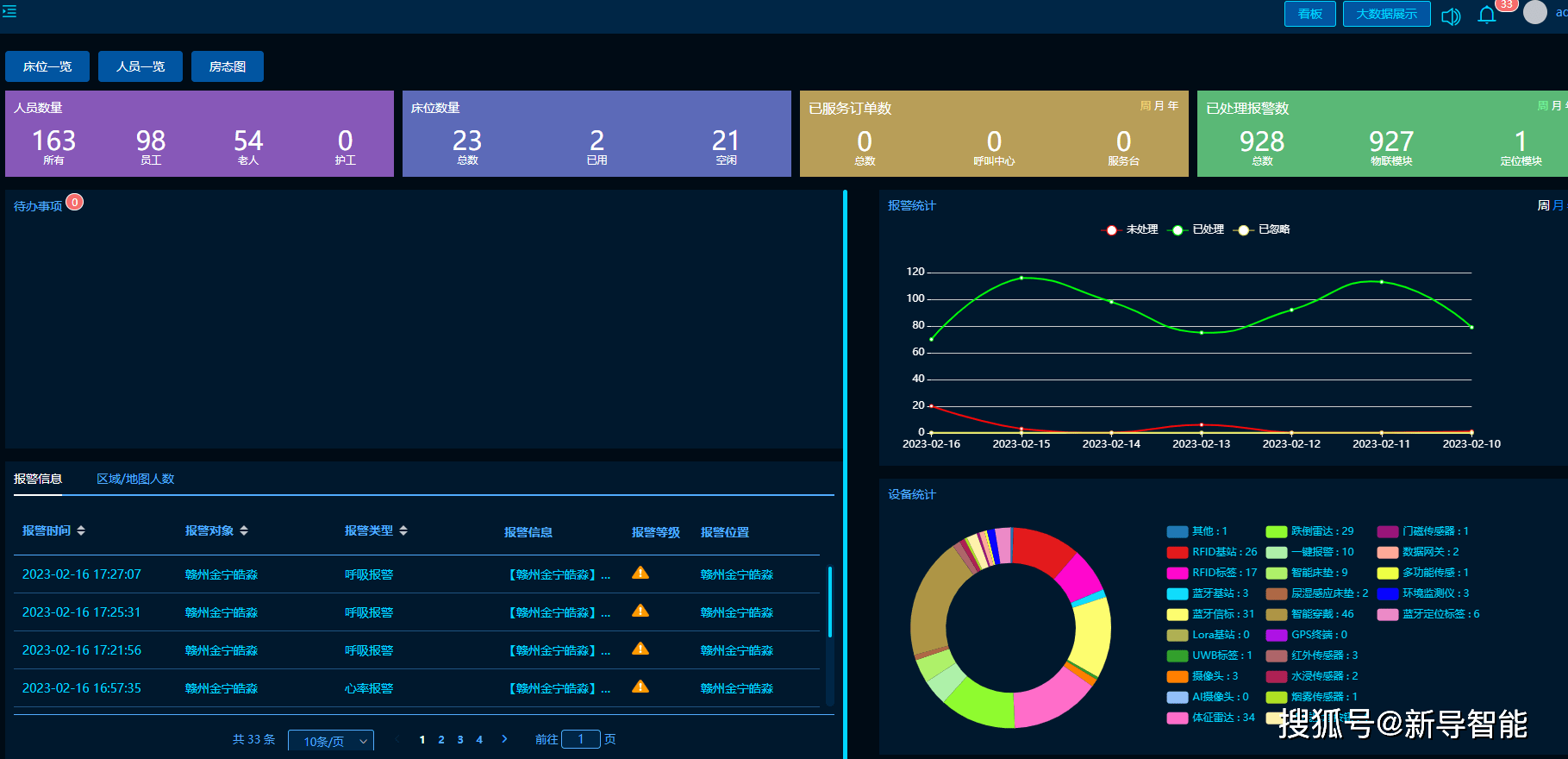1568x759 pixels.
Task: Sort the table by 报警类型 arrows
Action: pyautogui.click(x=403, y=531)
